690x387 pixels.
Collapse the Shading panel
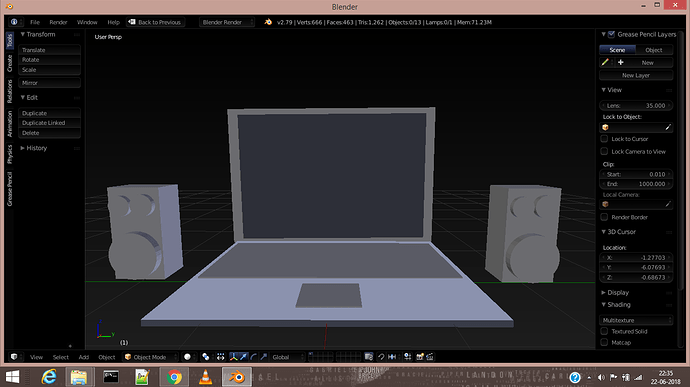click(604, 305)
